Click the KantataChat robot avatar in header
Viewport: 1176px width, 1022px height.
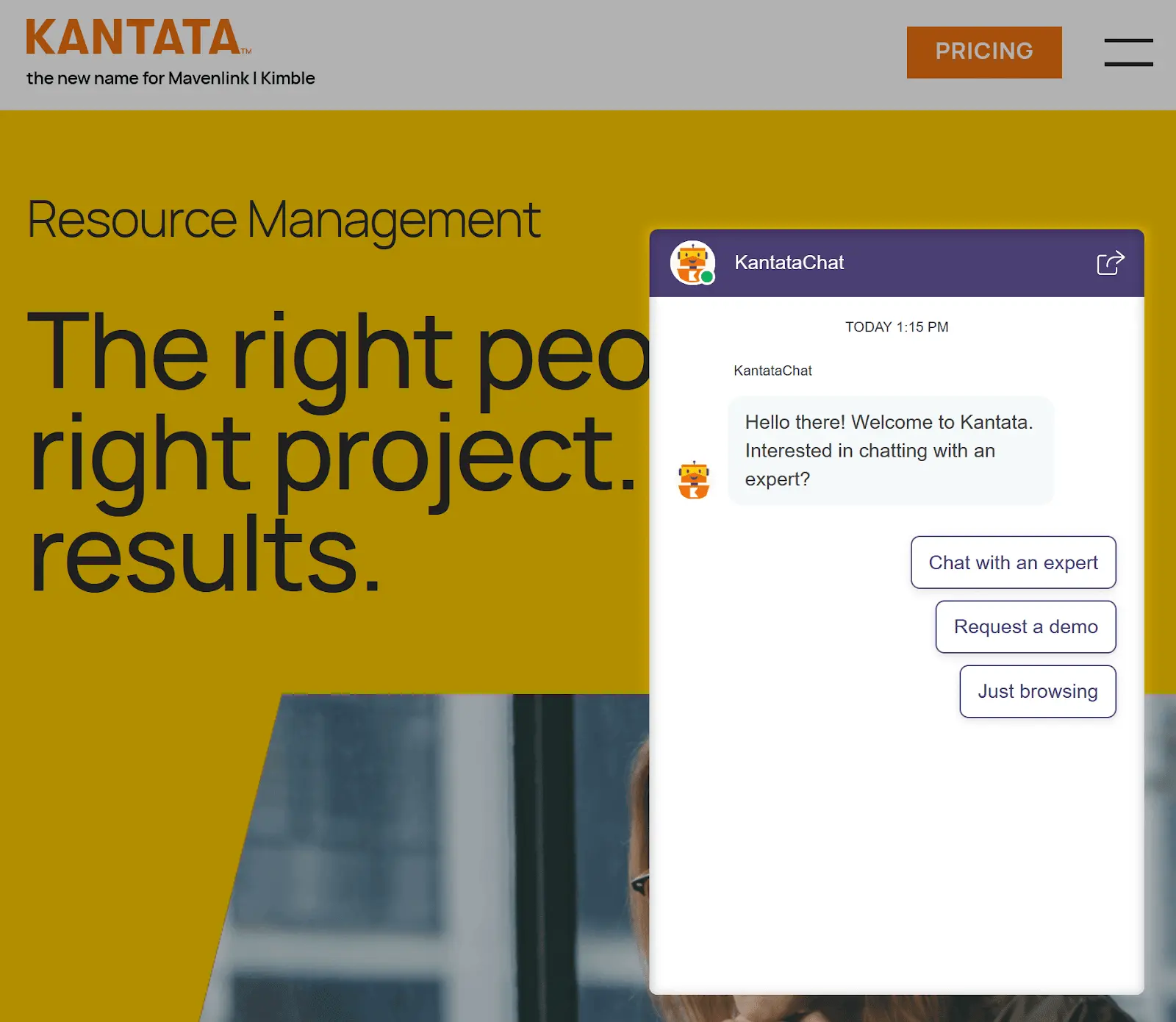coord(693,262)
